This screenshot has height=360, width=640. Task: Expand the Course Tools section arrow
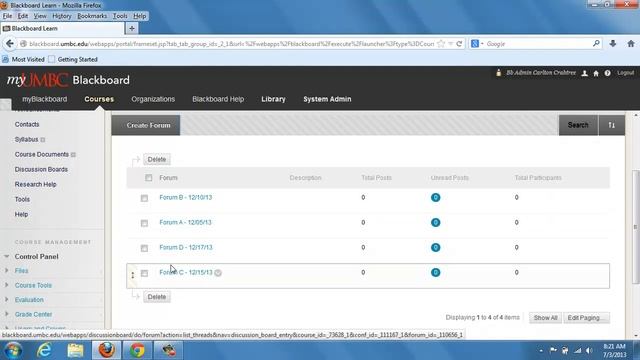click(x=7, y=285)
